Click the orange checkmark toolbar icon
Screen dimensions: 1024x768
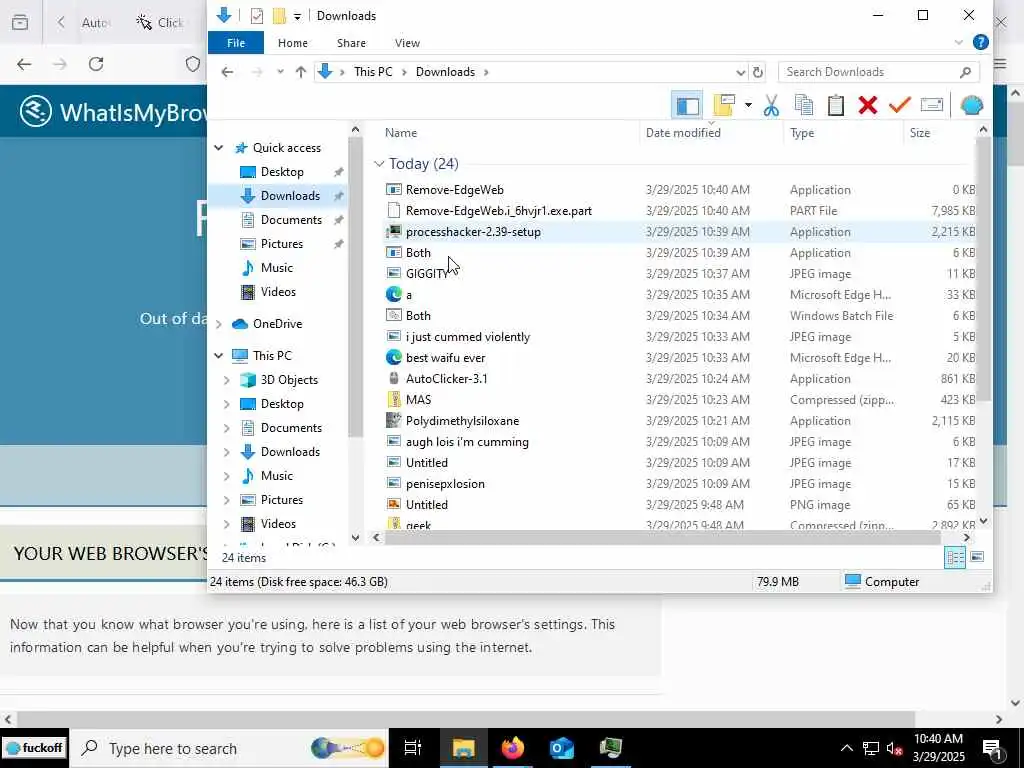pos(900,105)
